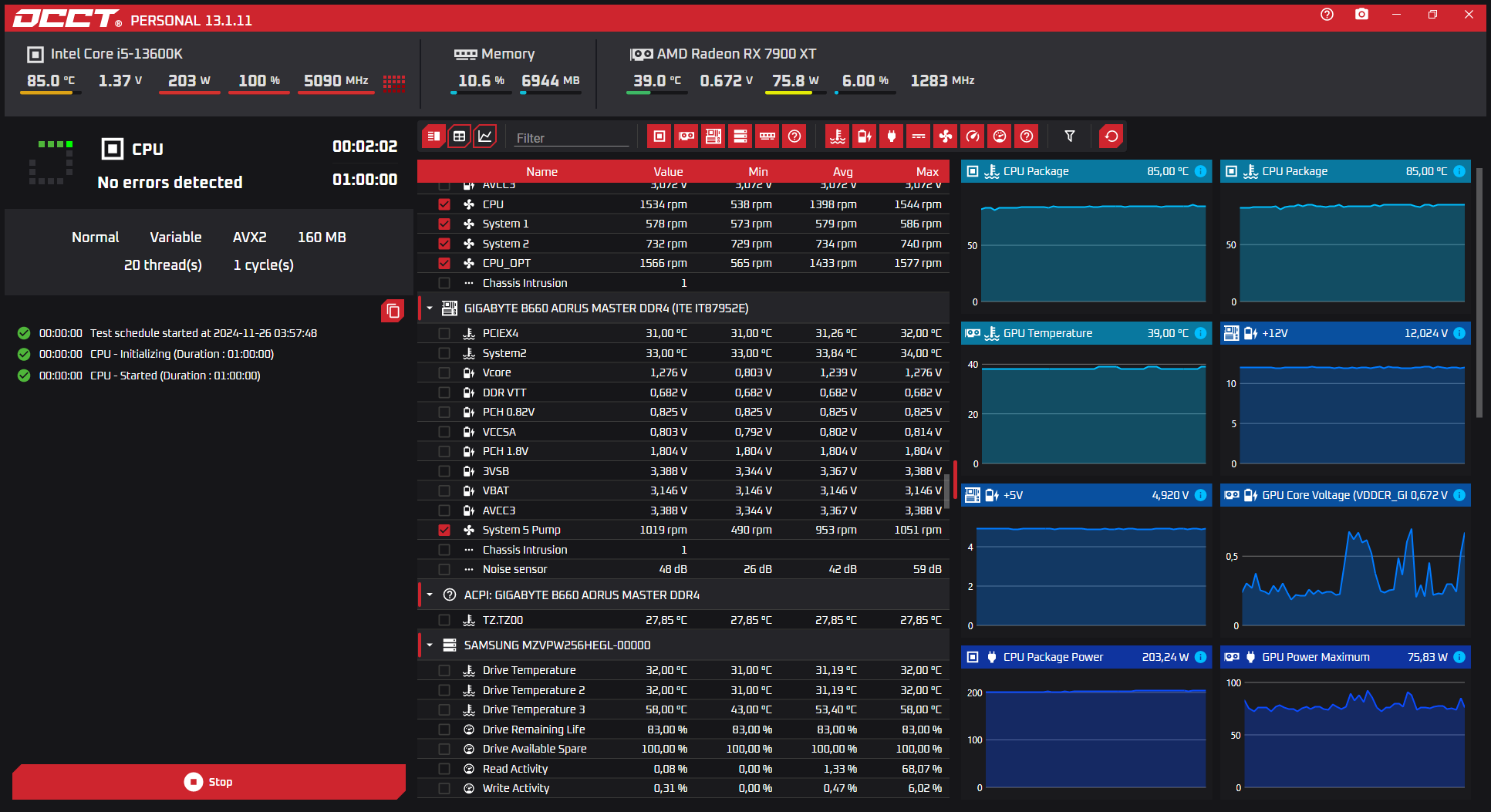Image resolution: width=1491 pixels, height=812 pixels.
Task: Filter sensors by GPU device icon
Action: (686, 136)
